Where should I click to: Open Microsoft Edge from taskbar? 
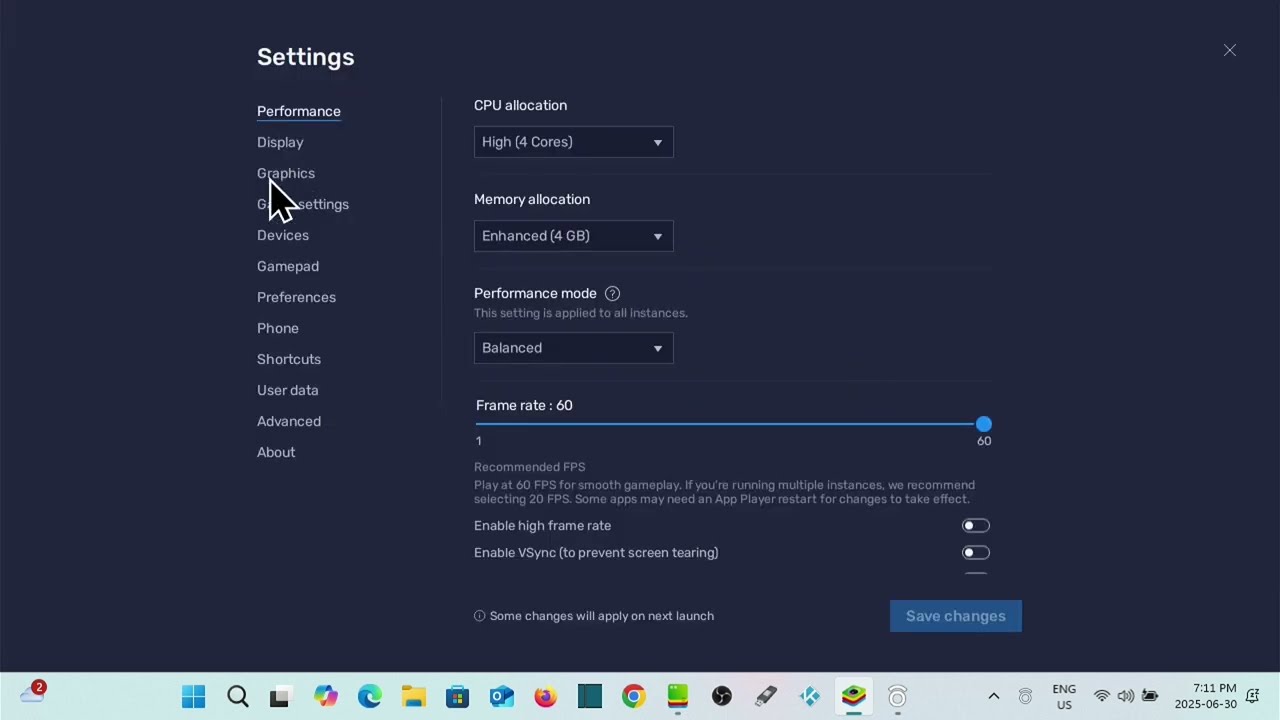[x=369, y=696]
